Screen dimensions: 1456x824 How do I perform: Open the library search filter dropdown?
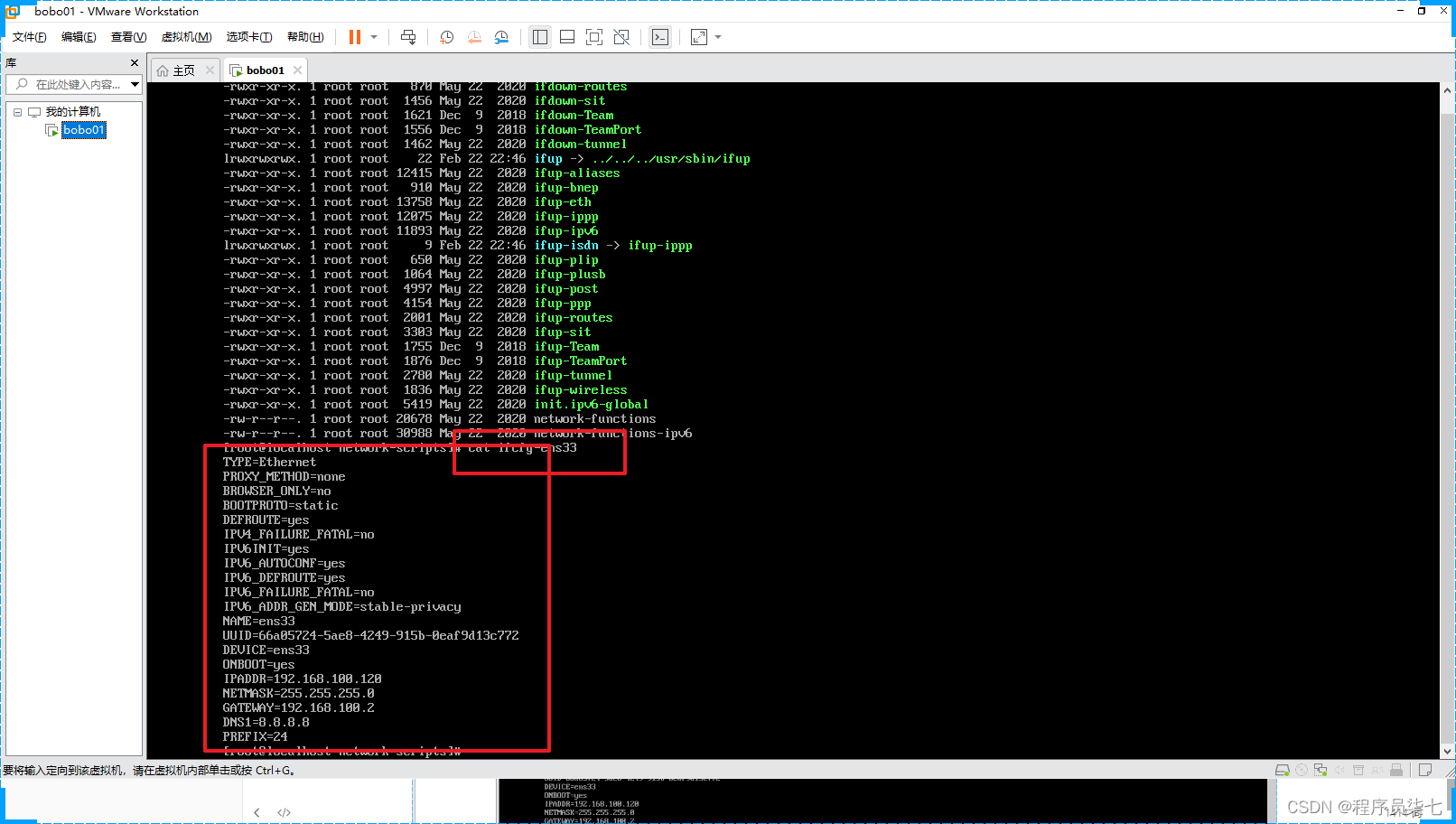tap(135, 84)
